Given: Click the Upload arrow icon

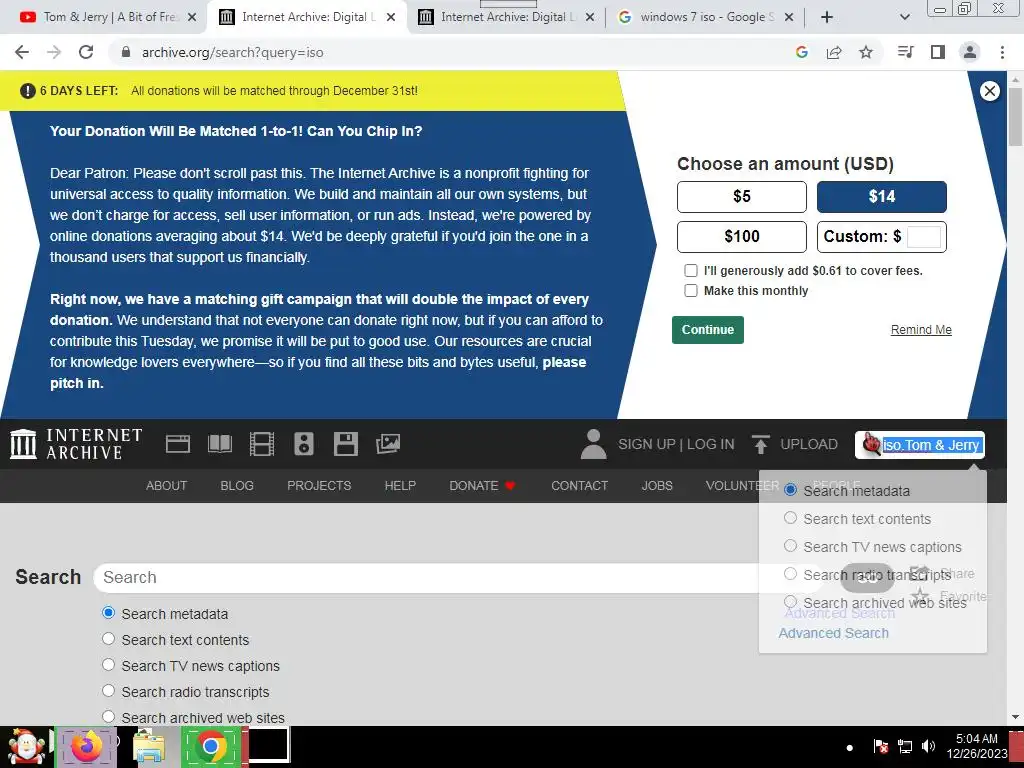Looking at the screenshot, I should (761, 444).
